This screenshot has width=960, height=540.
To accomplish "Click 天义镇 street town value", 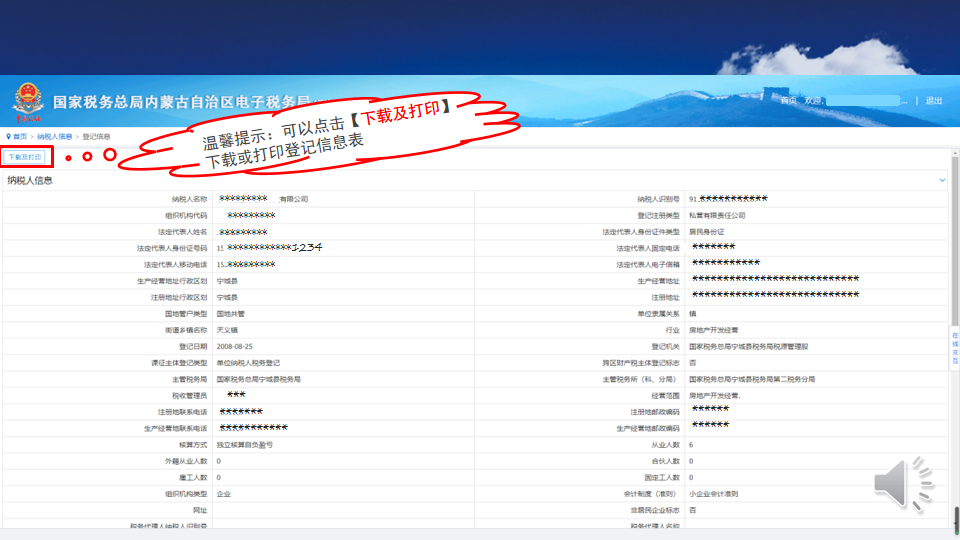I will (227, 330).
